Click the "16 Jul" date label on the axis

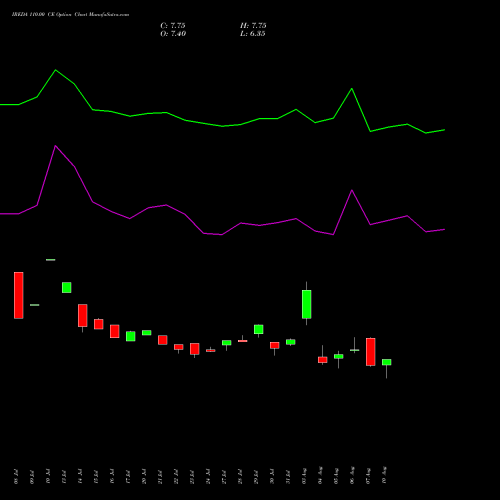click(112, 476)
